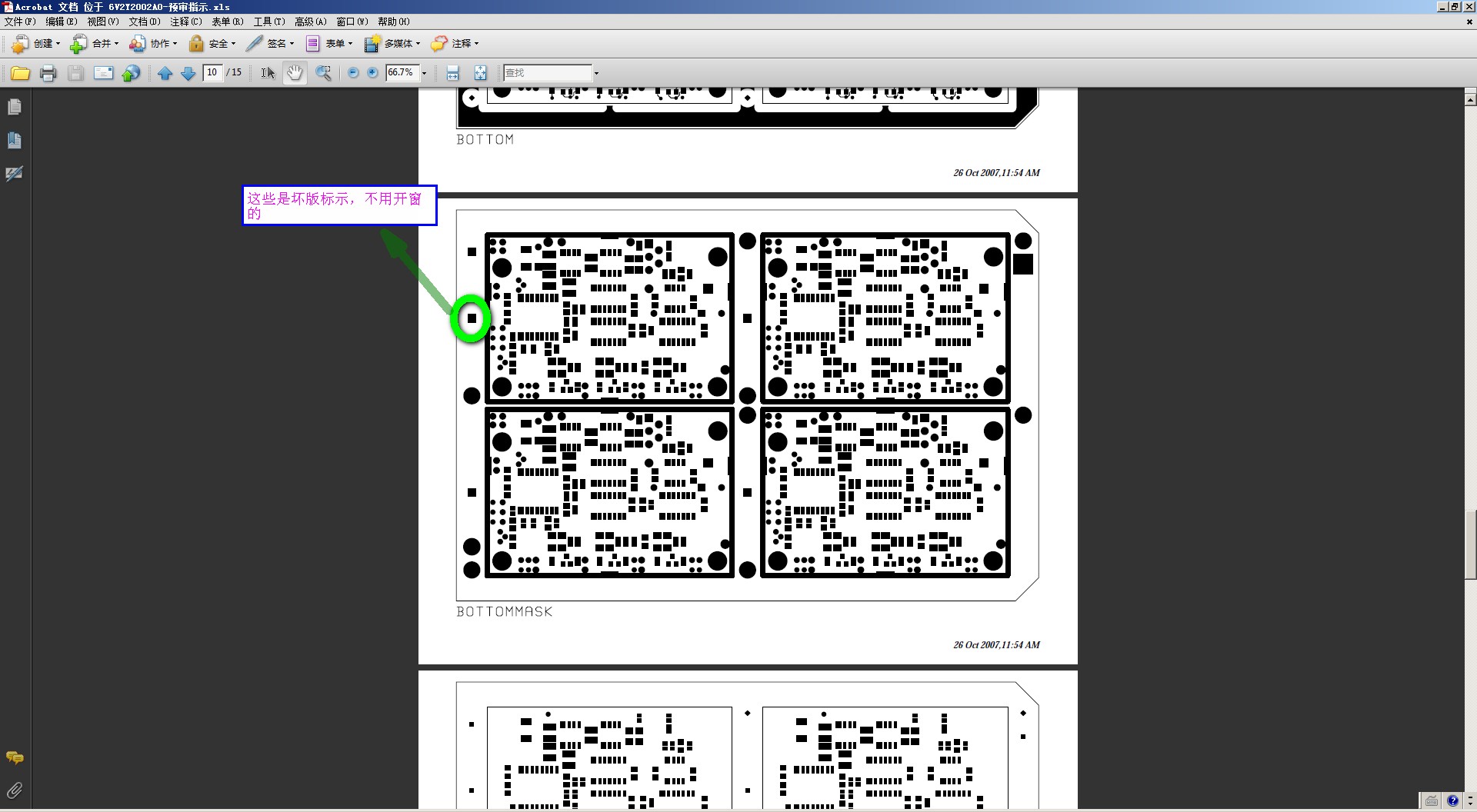
Task: Open the 表单(R) menu
Action: [228, 22]
